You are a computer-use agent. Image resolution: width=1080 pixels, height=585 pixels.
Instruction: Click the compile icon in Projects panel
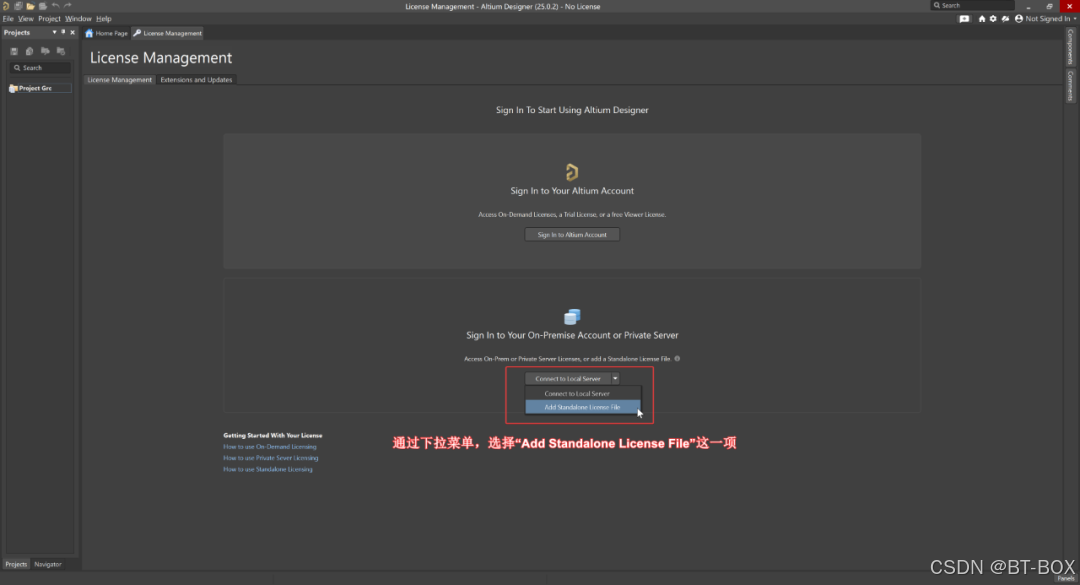29,51
